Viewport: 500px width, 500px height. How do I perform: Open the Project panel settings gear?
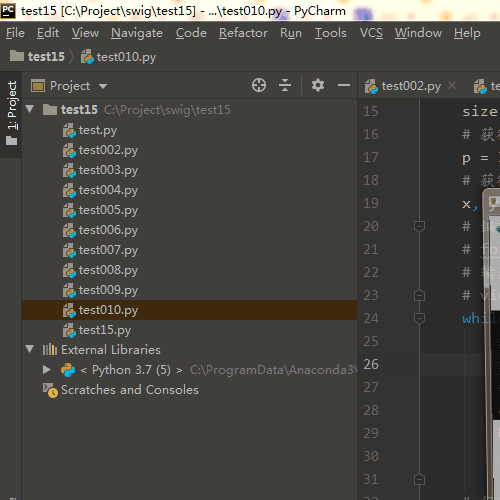pyautogui.click(x=318, y=85)
